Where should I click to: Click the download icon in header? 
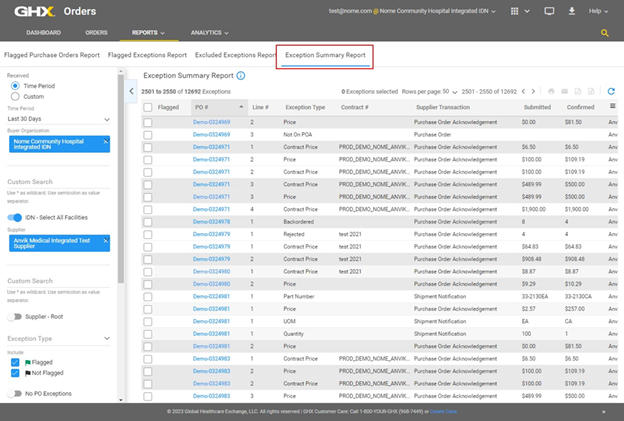pos(571,11)
